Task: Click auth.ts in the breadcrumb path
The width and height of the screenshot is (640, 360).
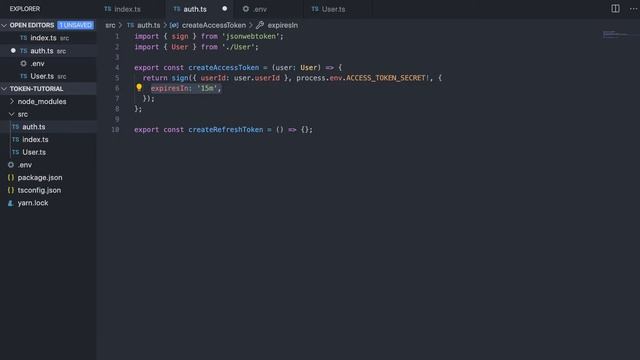Action: click(148, 25)
